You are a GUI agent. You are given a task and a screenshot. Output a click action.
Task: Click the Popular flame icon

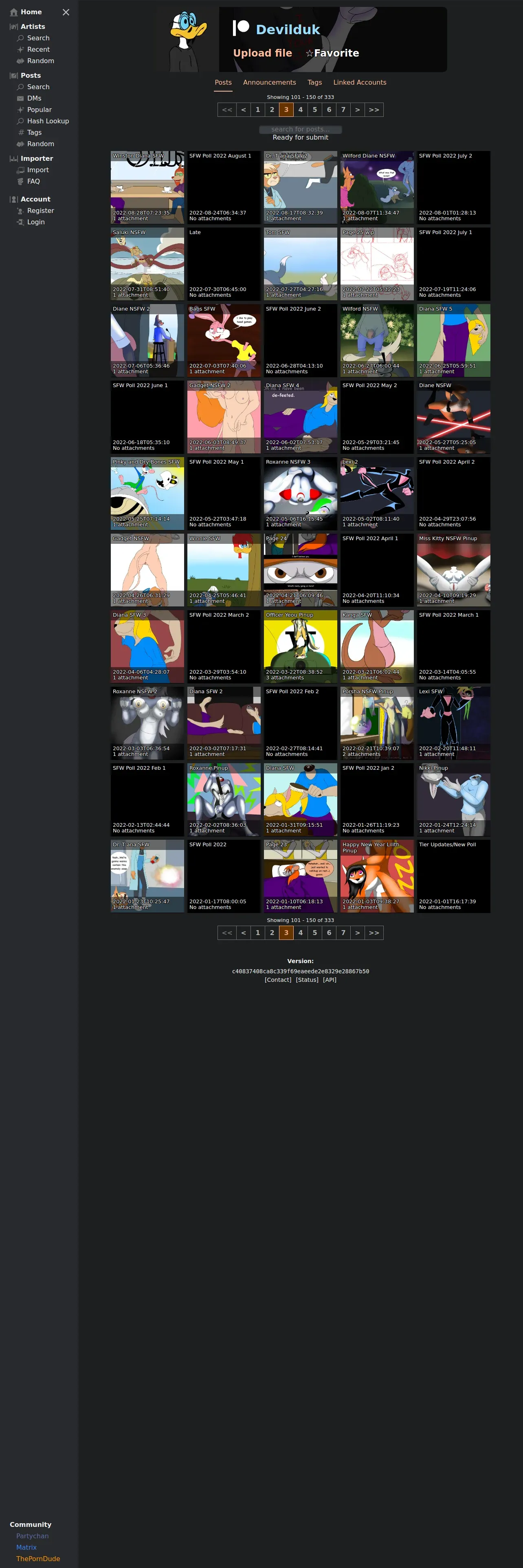[x=21, y=109]
